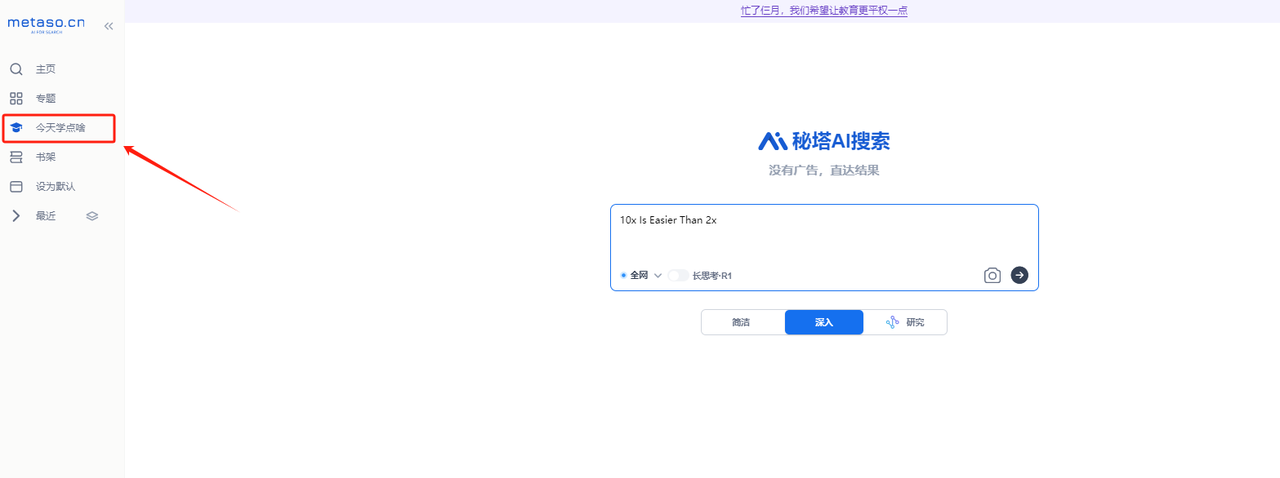Click the 没有广告，直达结果 tagline
The width and height of the screenshot is (1280, 478).
tap(824, 170)
